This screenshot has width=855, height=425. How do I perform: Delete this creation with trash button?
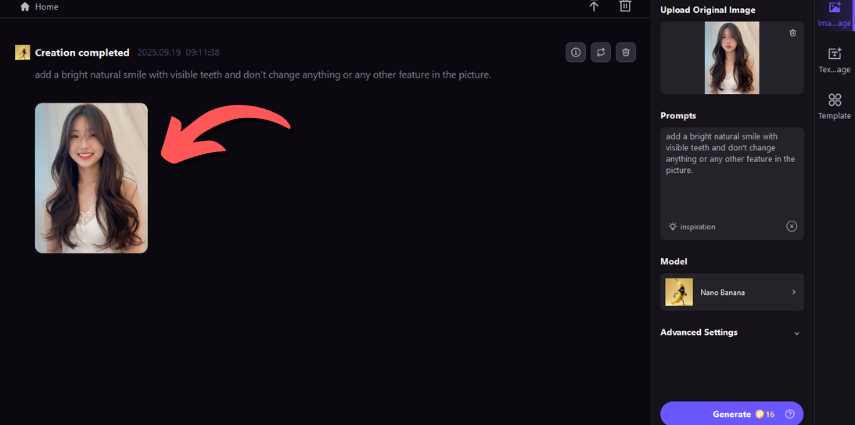tap(626, 52)
